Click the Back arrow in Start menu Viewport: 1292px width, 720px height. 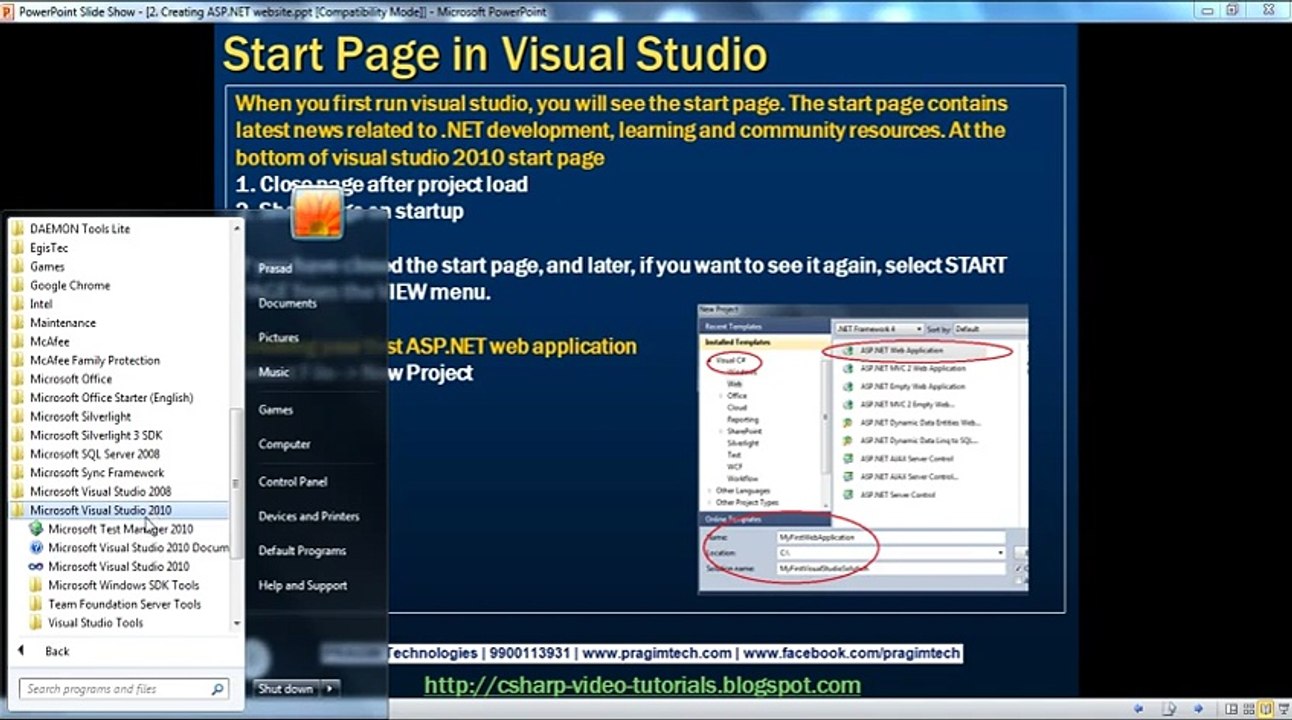click(21, 651)
